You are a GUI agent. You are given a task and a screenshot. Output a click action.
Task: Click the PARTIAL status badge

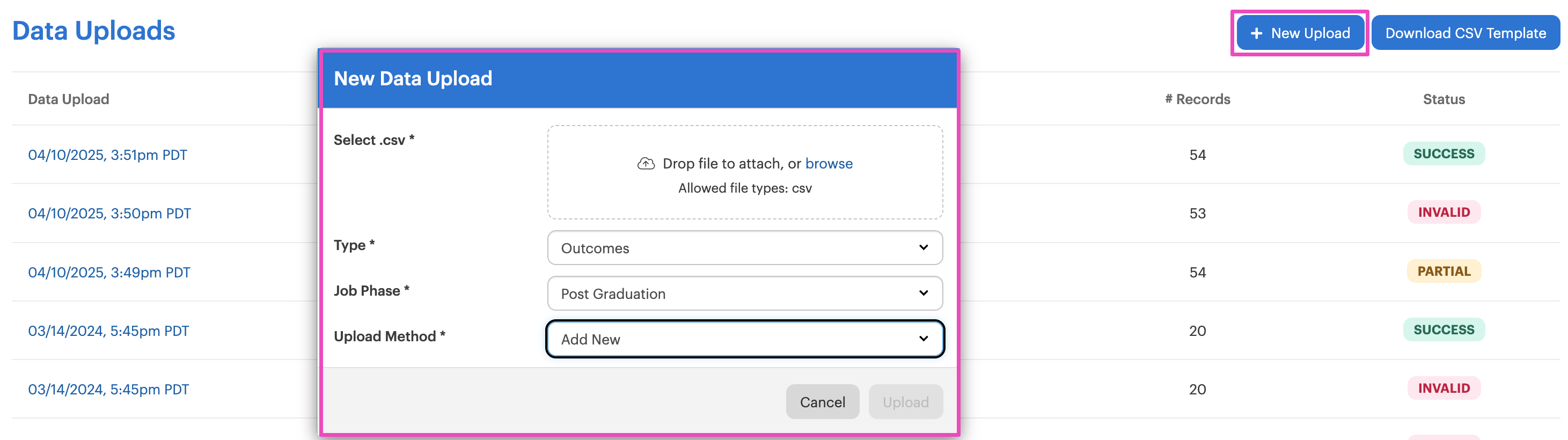(x=1443, y=272)
